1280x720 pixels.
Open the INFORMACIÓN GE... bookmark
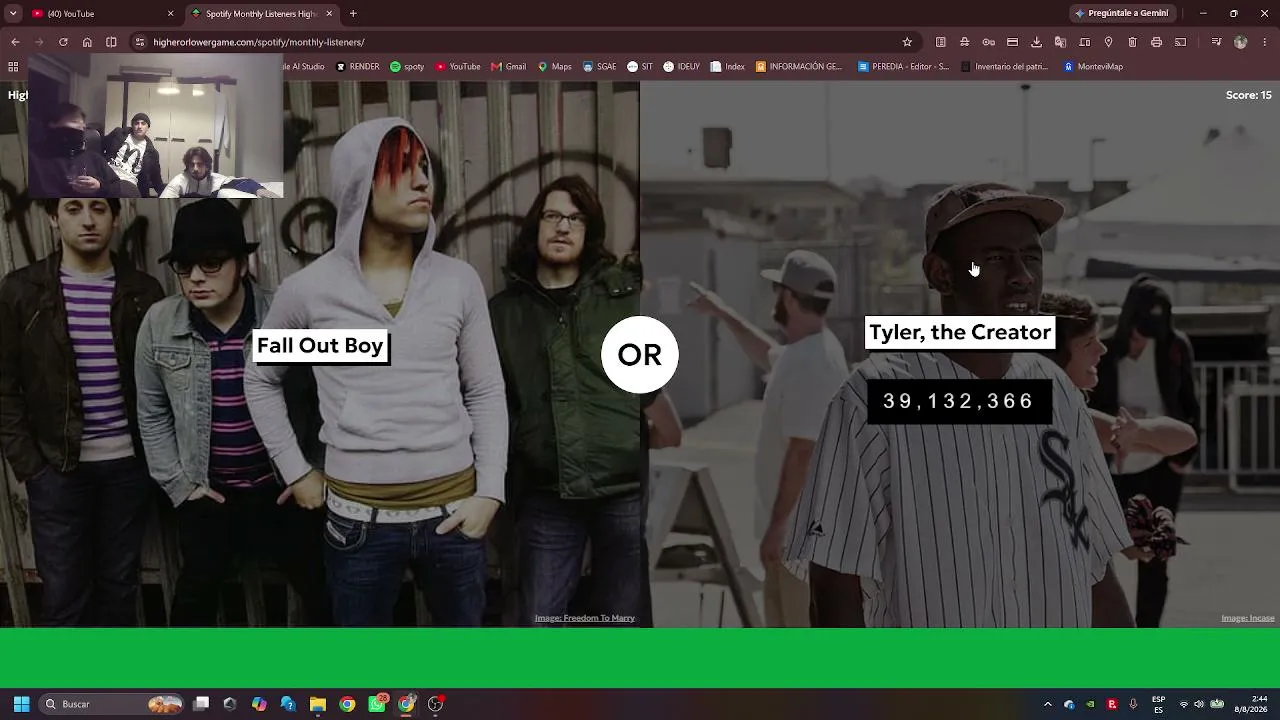tap(799, 67)
